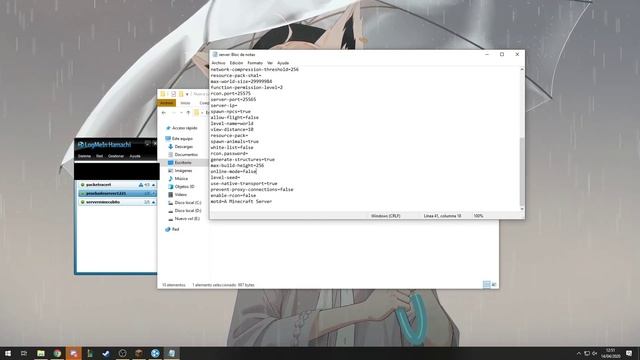Open Archivo menu in Notepad
This screenshot has width=640, height=360.
(x=218, y=63)
